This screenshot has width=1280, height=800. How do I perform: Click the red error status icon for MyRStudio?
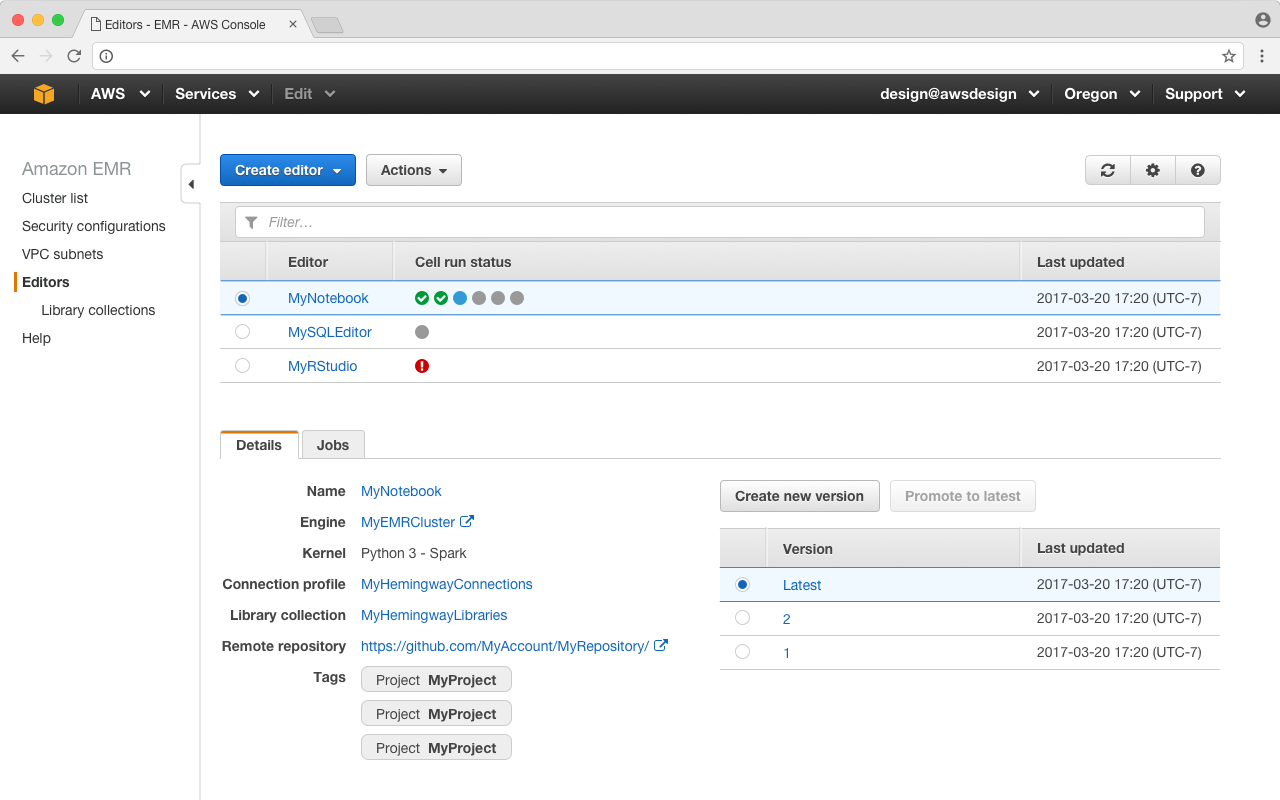[x=422, y=366]
